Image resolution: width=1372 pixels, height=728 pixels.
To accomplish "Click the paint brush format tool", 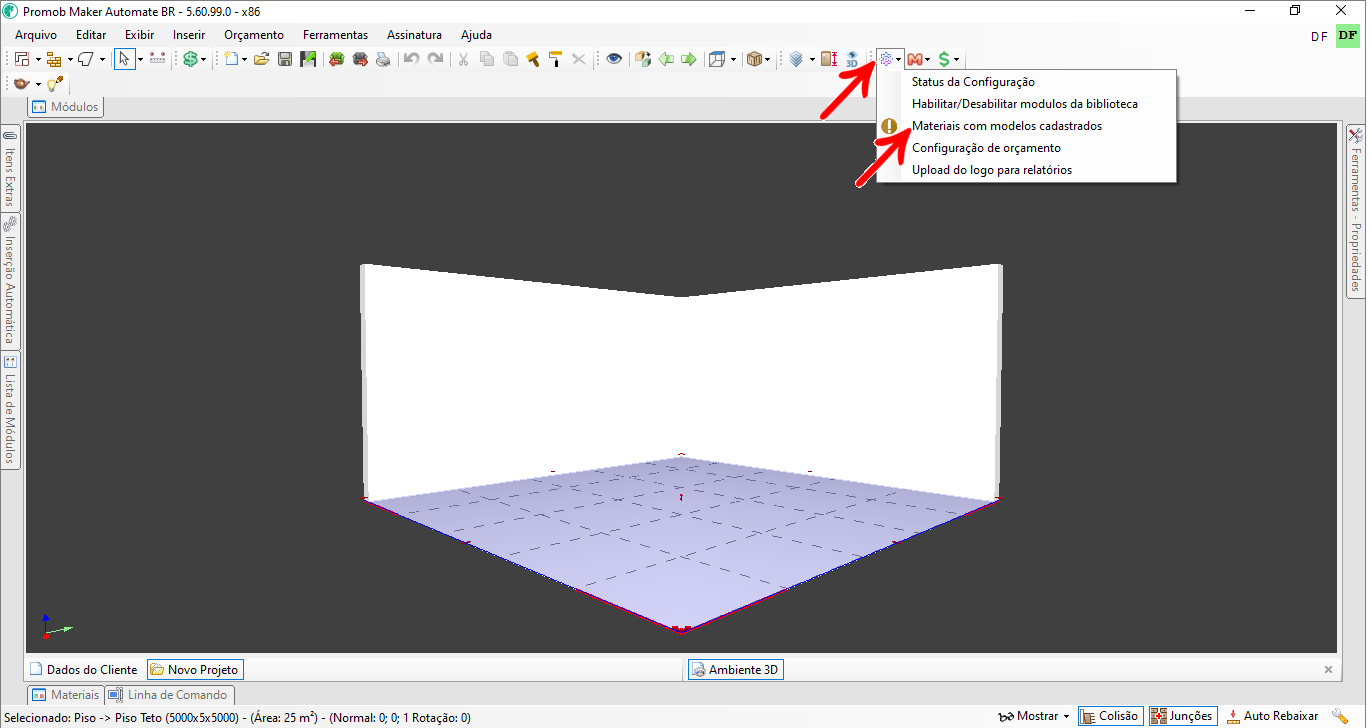I will 533,59.
